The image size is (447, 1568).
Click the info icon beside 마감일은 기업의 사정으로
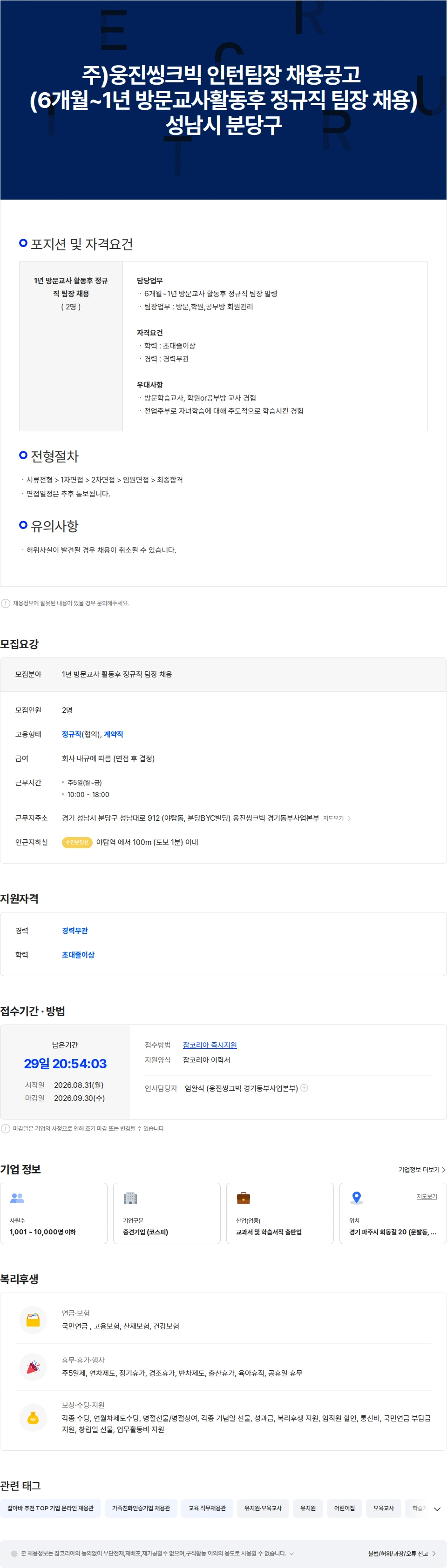[6, 1128]
